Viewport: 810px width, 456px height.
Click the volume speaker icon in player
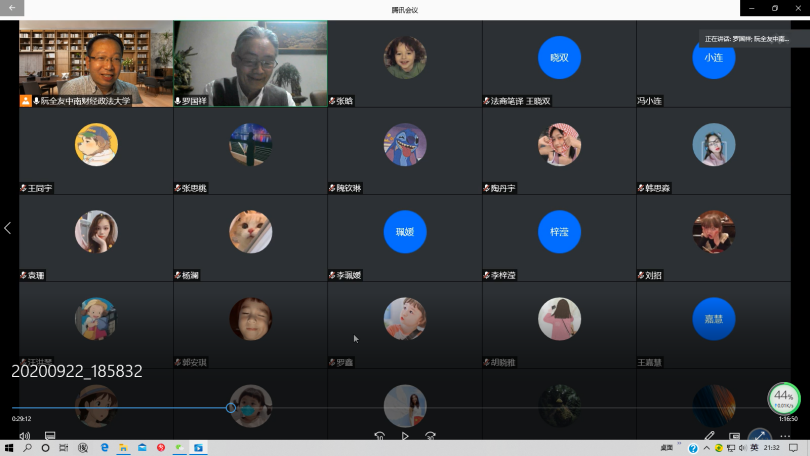pyautogui.click(x=24, y=436)
